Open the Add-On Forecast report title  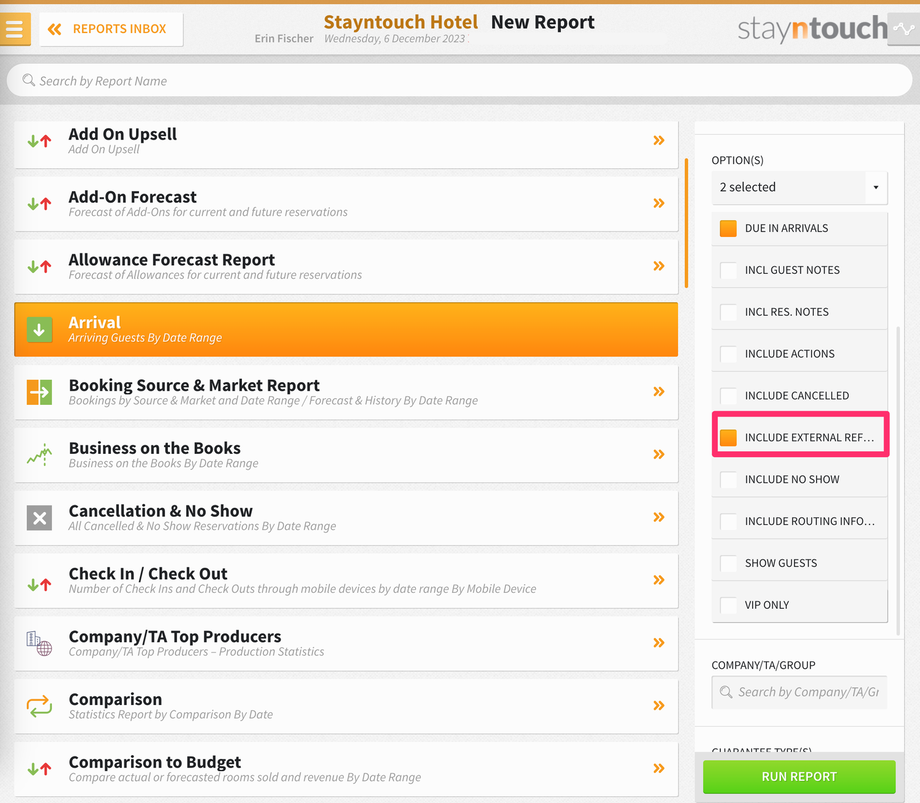pyautogui.click(x=133, y=196)
